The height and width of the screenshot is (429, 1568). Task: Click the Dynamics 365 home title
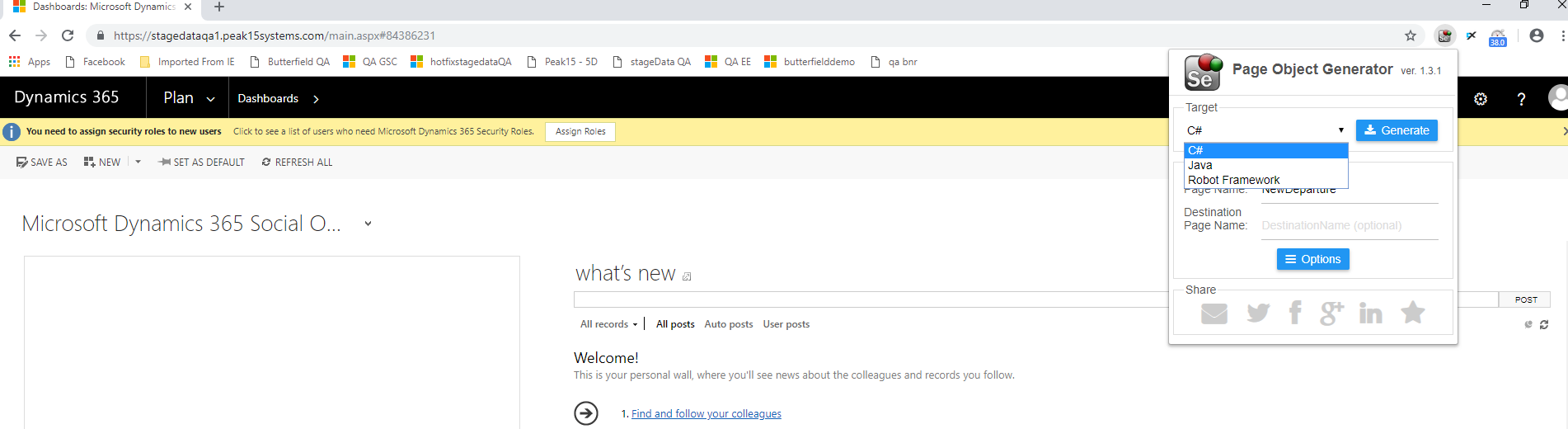pyautogui.click(x=67, y=97)
